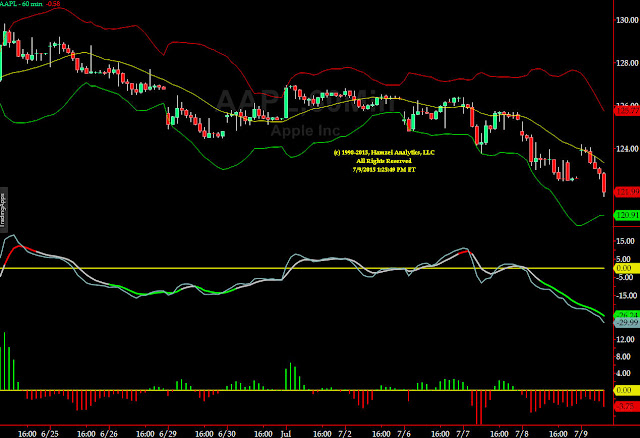Select the -5.00 oscillator axis label

click(x=625, y=278)
